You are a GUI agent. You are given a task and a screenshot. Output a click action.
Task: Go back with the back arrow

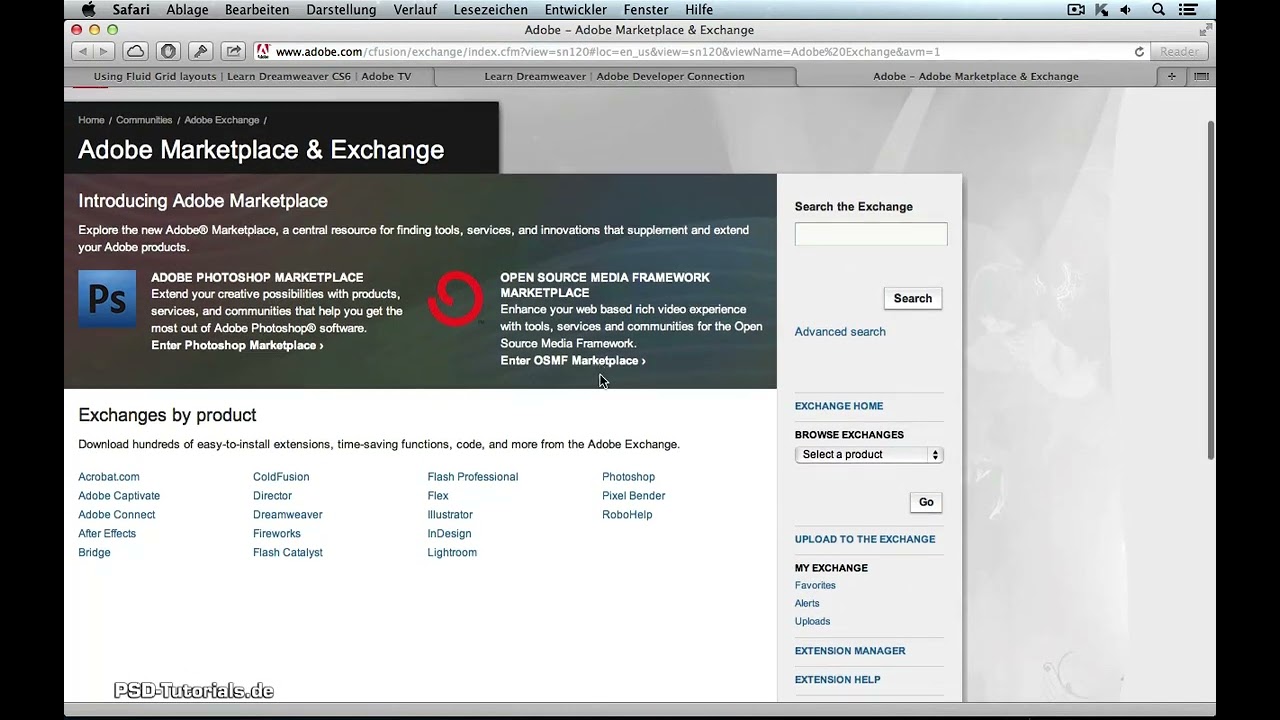pyautogui.click(x=82, y=51)
